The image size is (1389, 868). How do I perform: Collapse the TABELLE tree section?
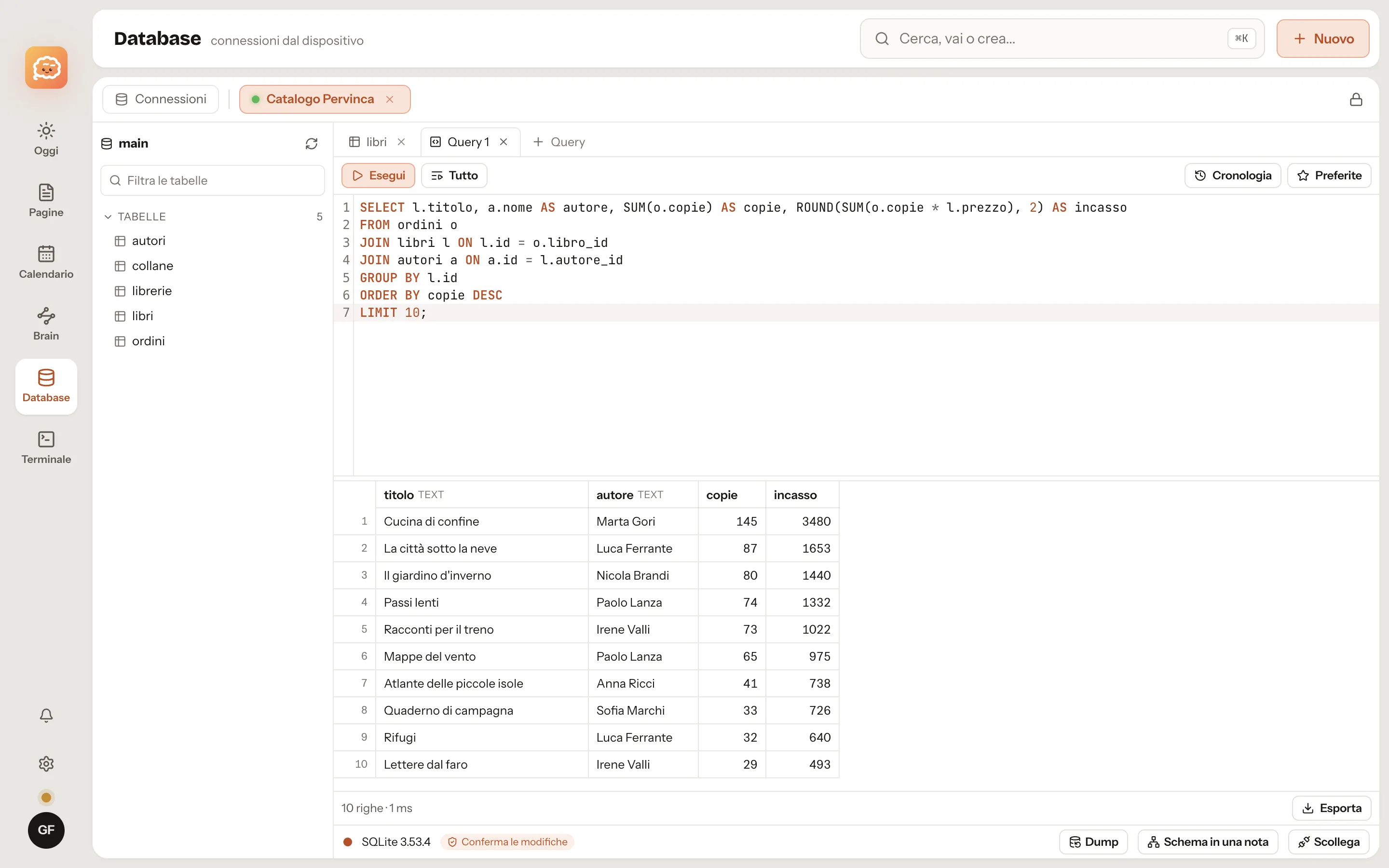point(108,217)
